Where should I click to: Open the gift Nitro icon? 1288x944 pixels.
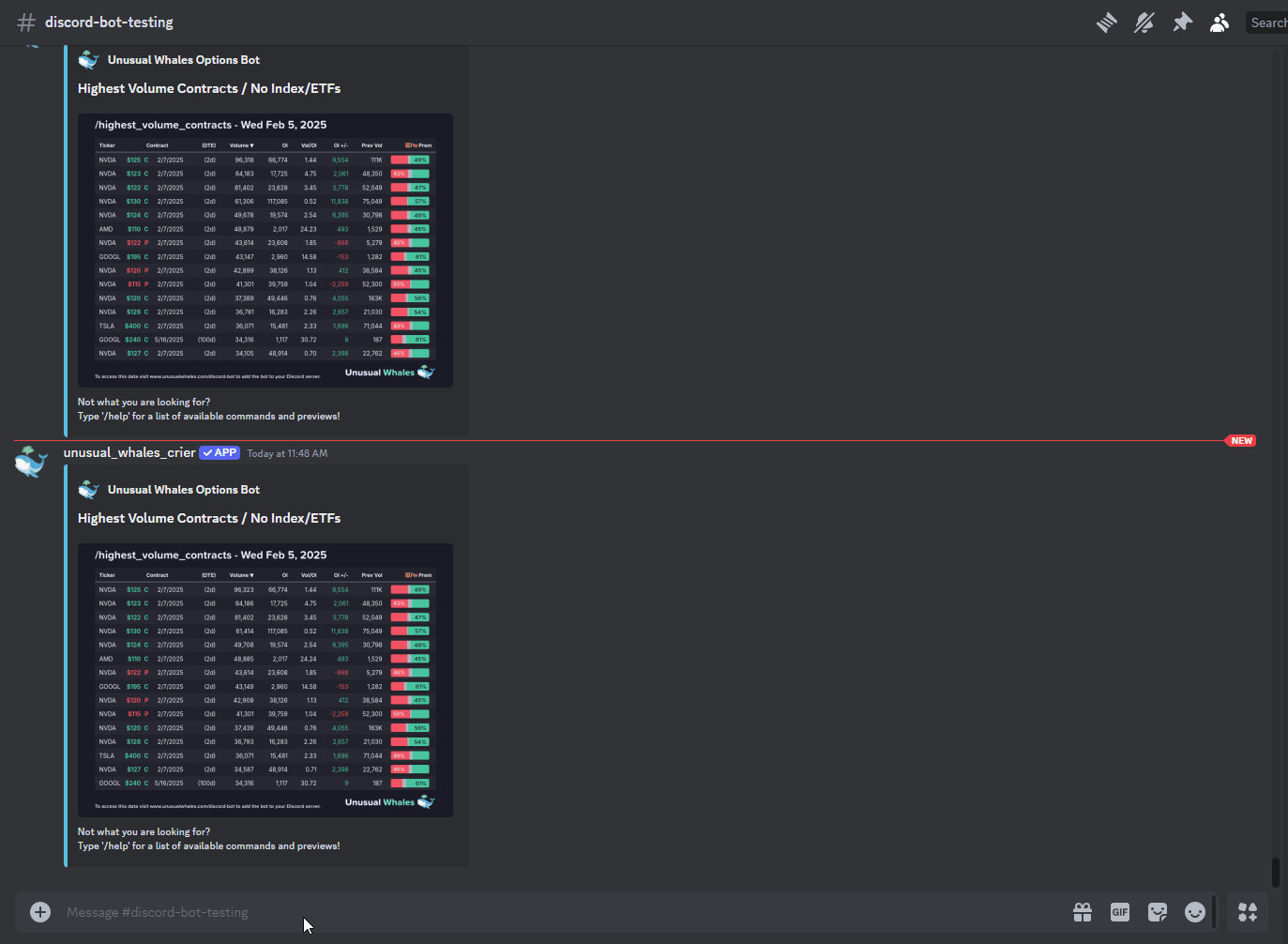click(1083, 912)
